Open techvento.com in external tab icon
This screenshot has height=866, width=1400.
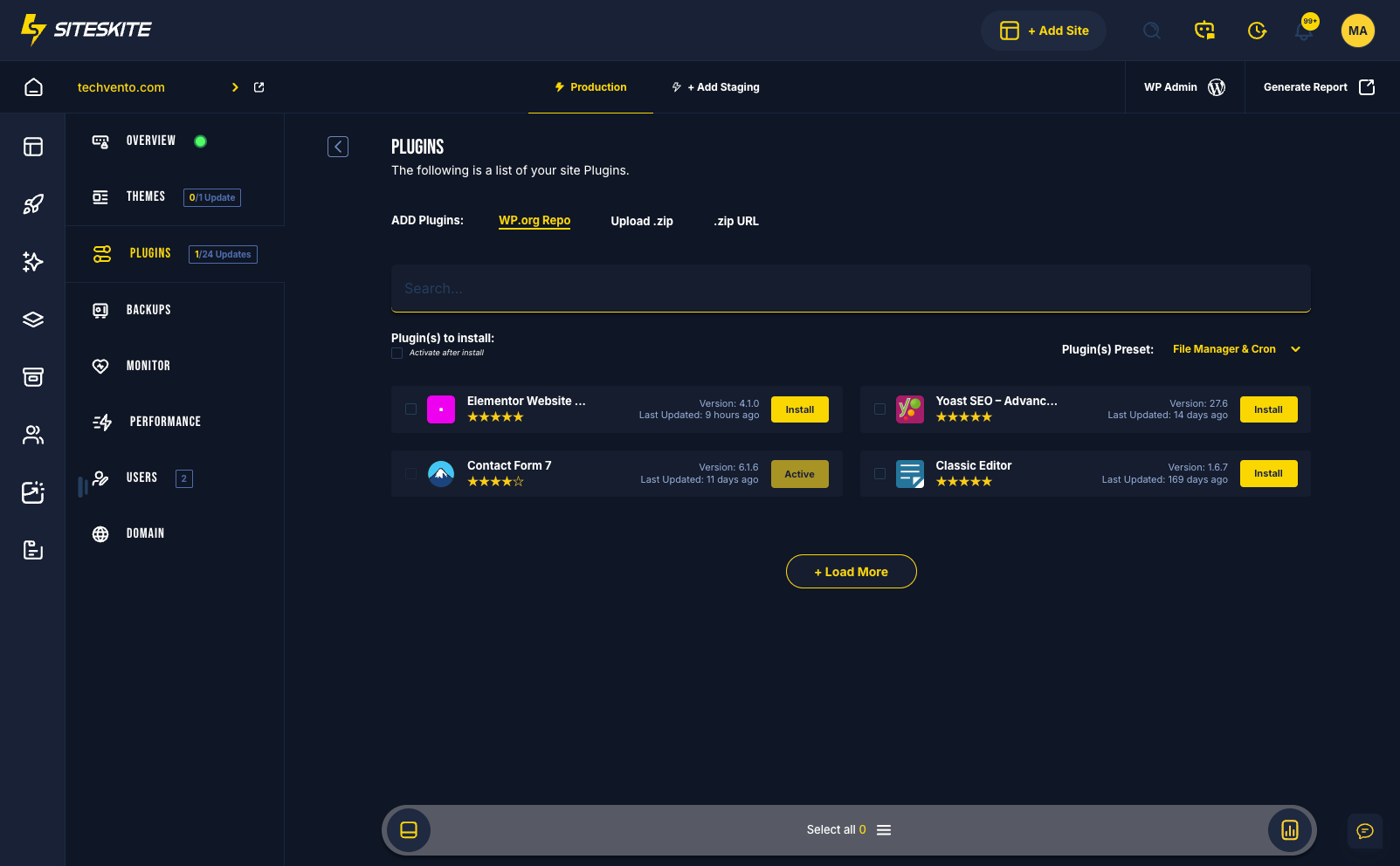click(259, 87)
